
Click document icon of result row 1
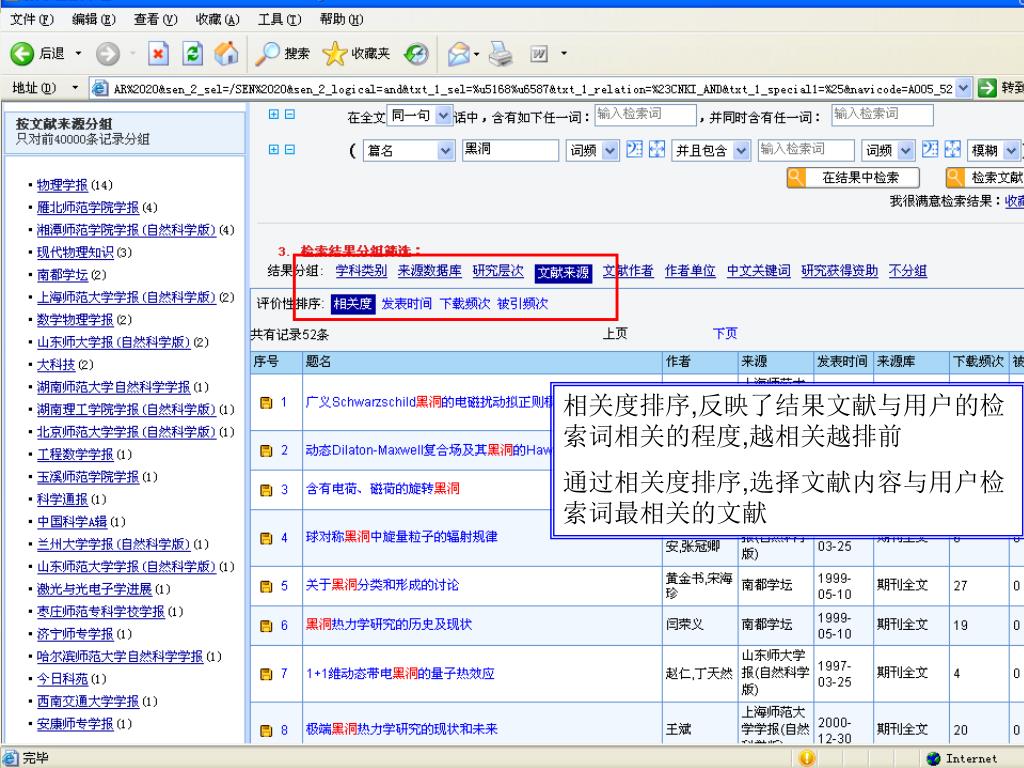[x=266, y=403]
